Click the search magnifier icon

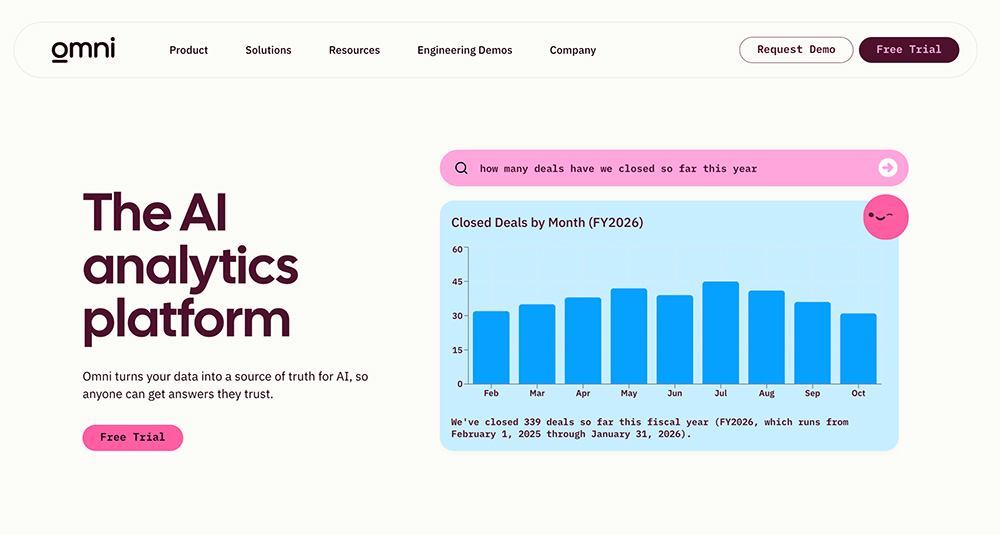461,168
